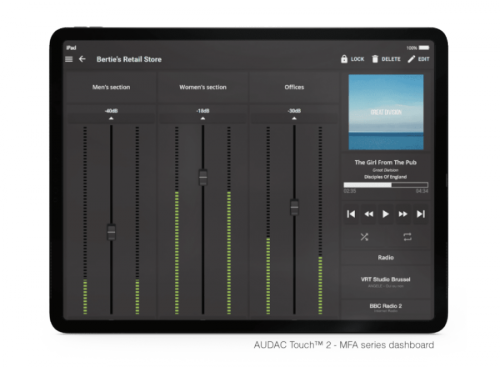
Task: Expand the Men's section -40dB arrow
Action: point(111,119)
